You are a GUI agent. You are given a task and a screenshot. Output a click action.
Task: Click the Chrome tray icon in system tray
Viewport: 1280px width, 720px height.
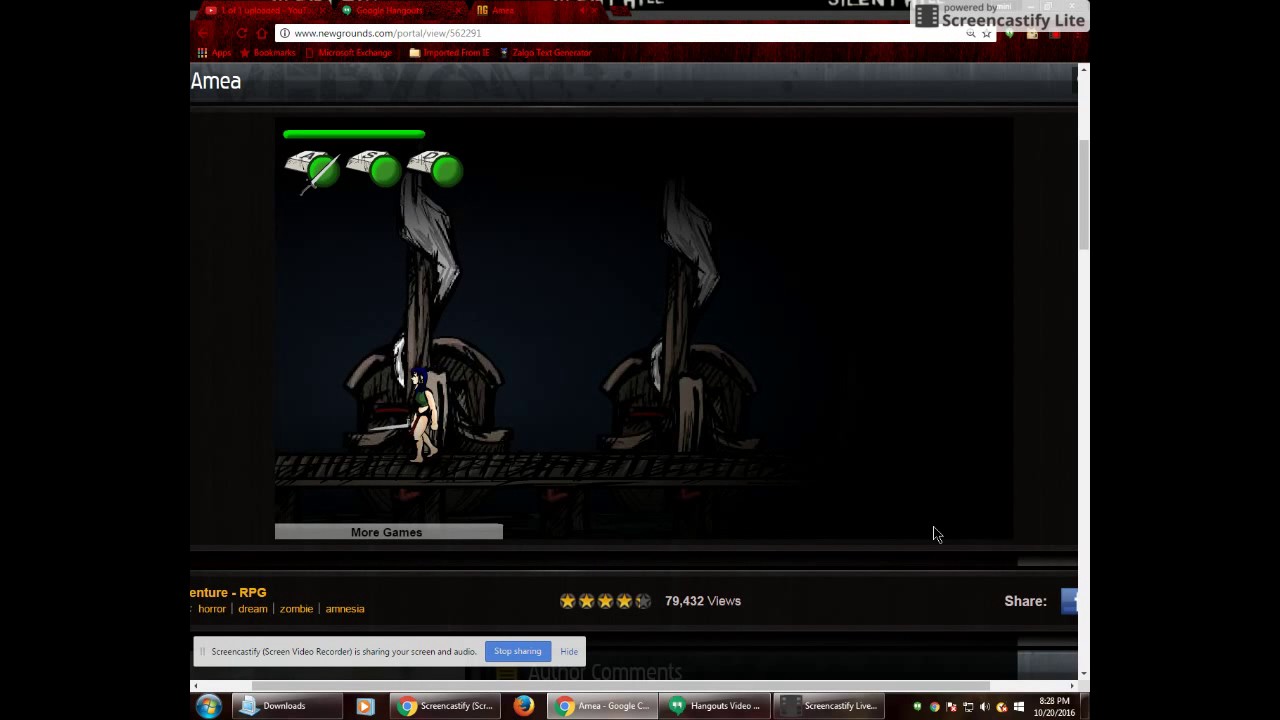point(934,707)
